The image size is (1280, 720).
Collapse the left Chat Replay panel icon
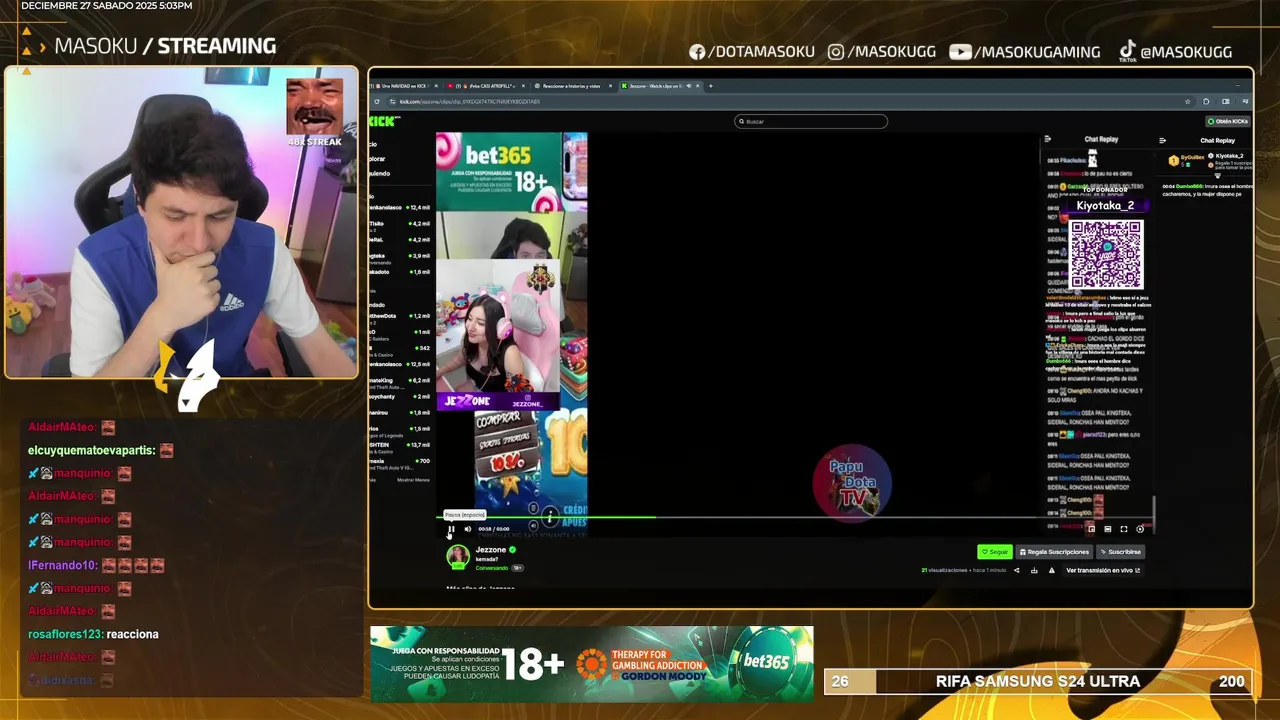click(1047, 140)
